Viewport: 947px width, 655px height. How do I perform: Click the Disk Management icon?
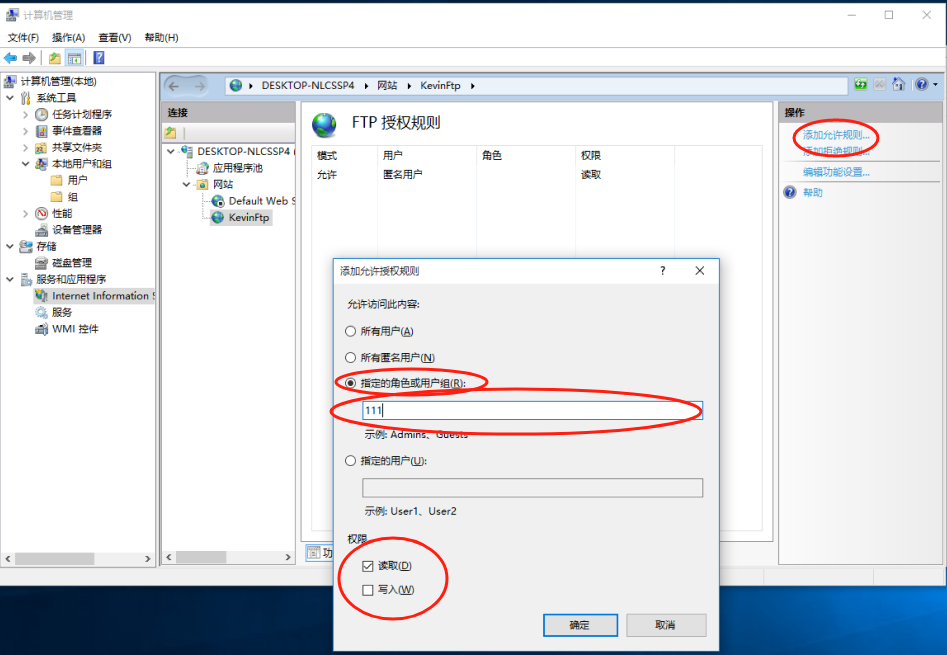42,263
